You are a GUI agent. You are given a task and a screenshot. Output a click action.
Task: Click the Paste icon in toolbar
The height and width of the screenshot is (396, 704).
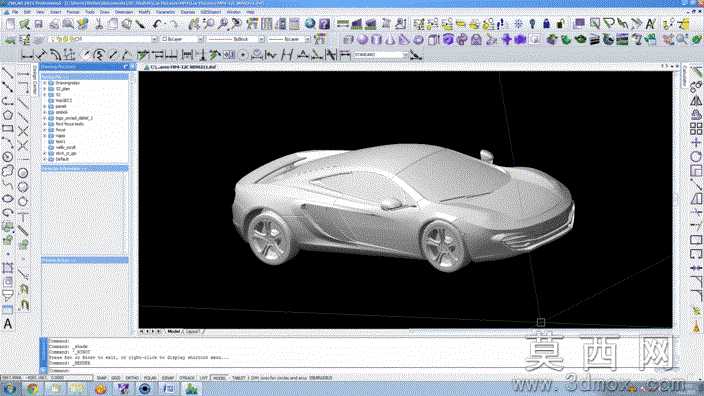click(127, 24)
